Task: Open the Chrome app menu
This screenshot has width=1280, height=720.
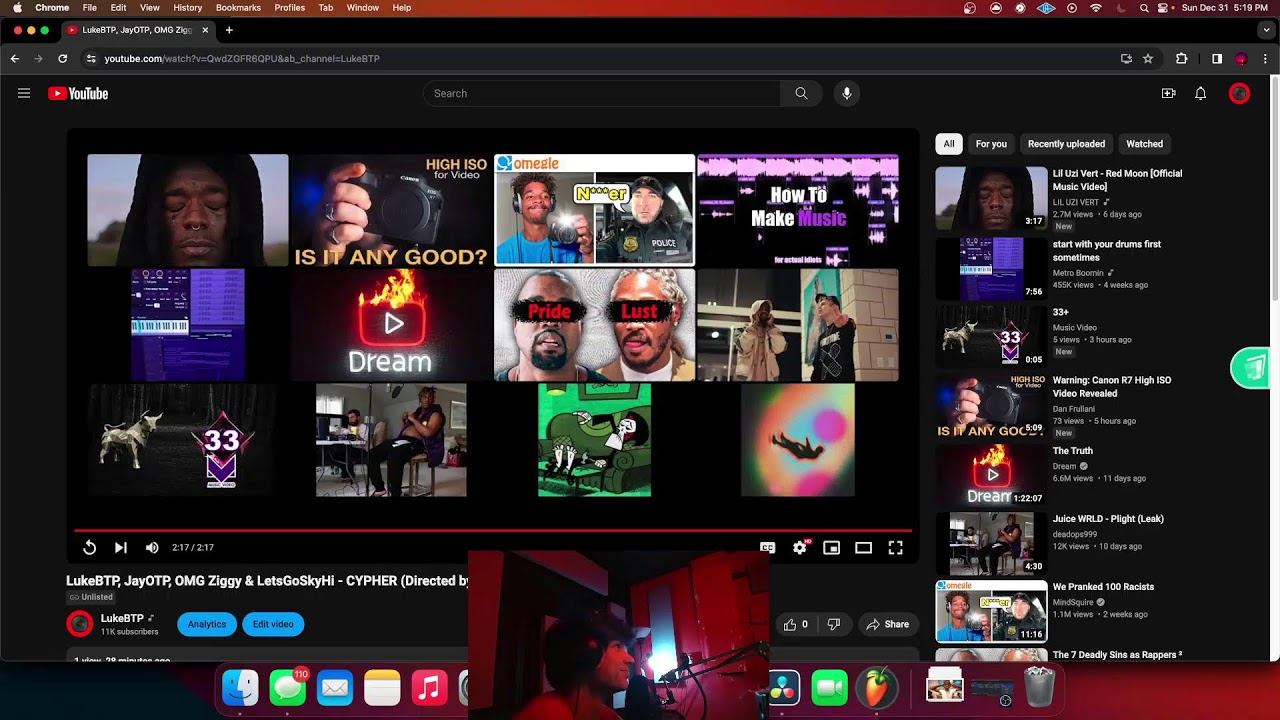Action: pos(52,8)
